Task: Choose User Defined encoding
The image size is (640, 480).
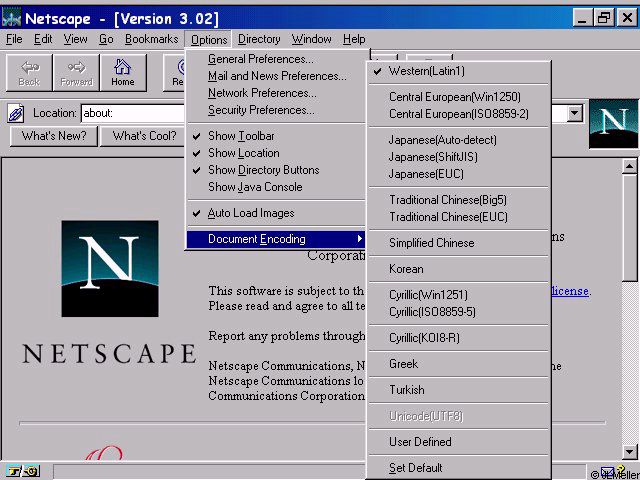Action: click(458, 442)
